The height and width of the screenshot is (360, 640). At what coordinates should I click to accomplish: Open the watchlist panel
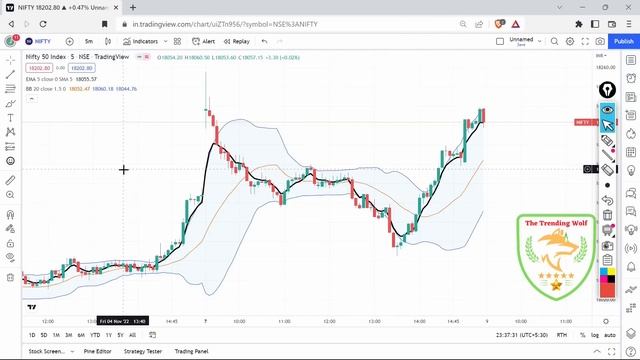point(631,60)
